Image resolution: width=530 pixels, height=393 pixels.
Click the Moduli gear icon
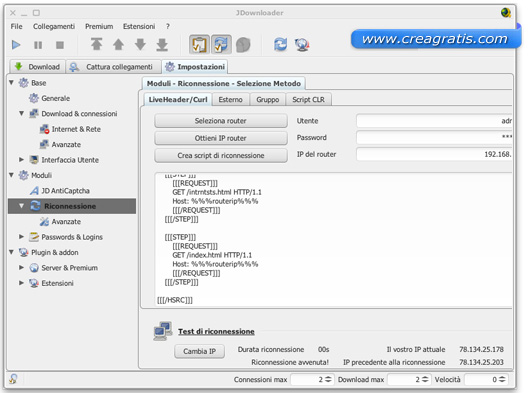24,175
